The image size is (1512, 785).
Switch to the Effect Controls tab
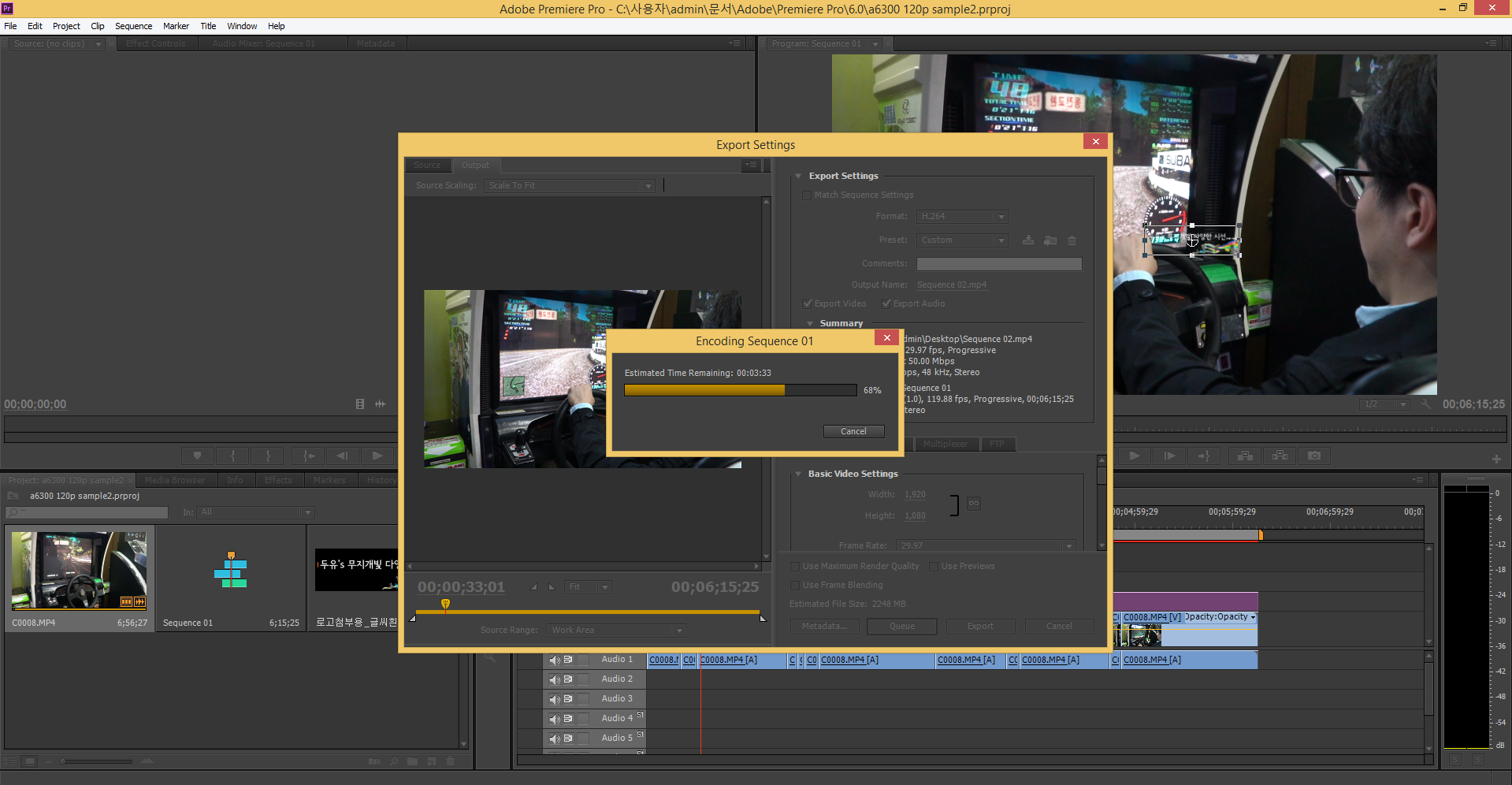pyautogui.click(x=156, y=43)
